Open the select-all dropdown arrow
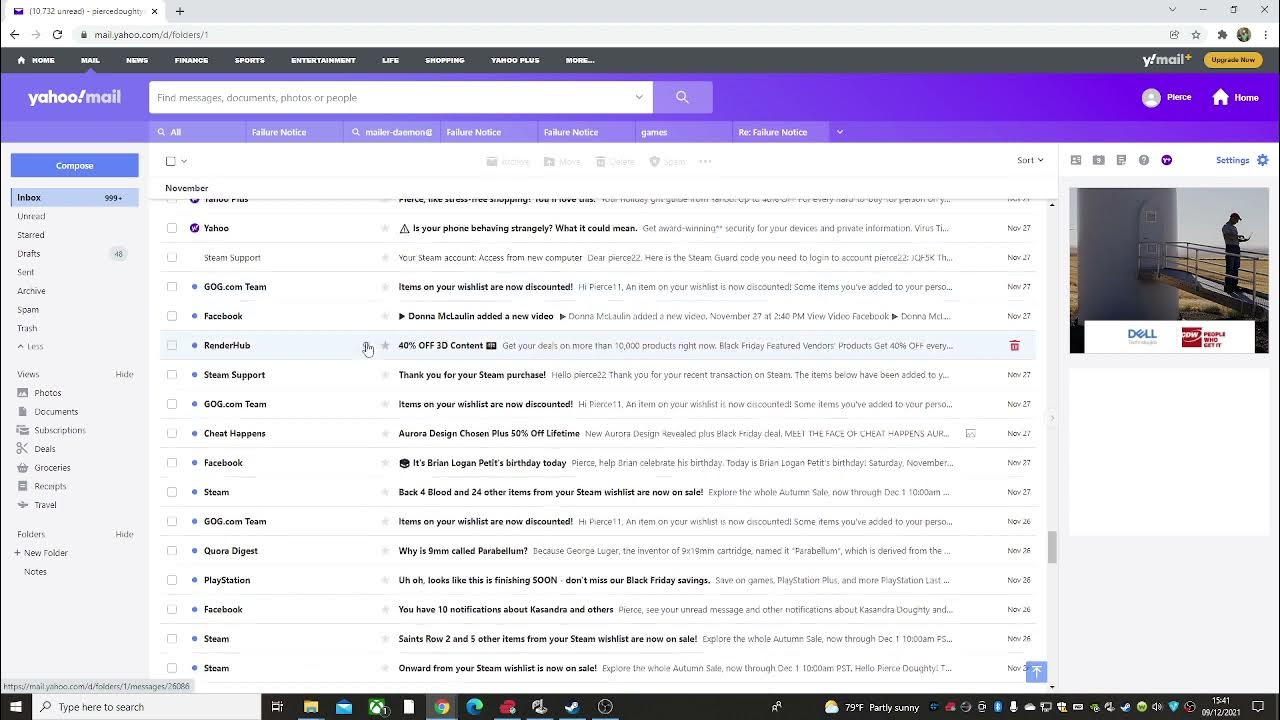 click(184, 161)
